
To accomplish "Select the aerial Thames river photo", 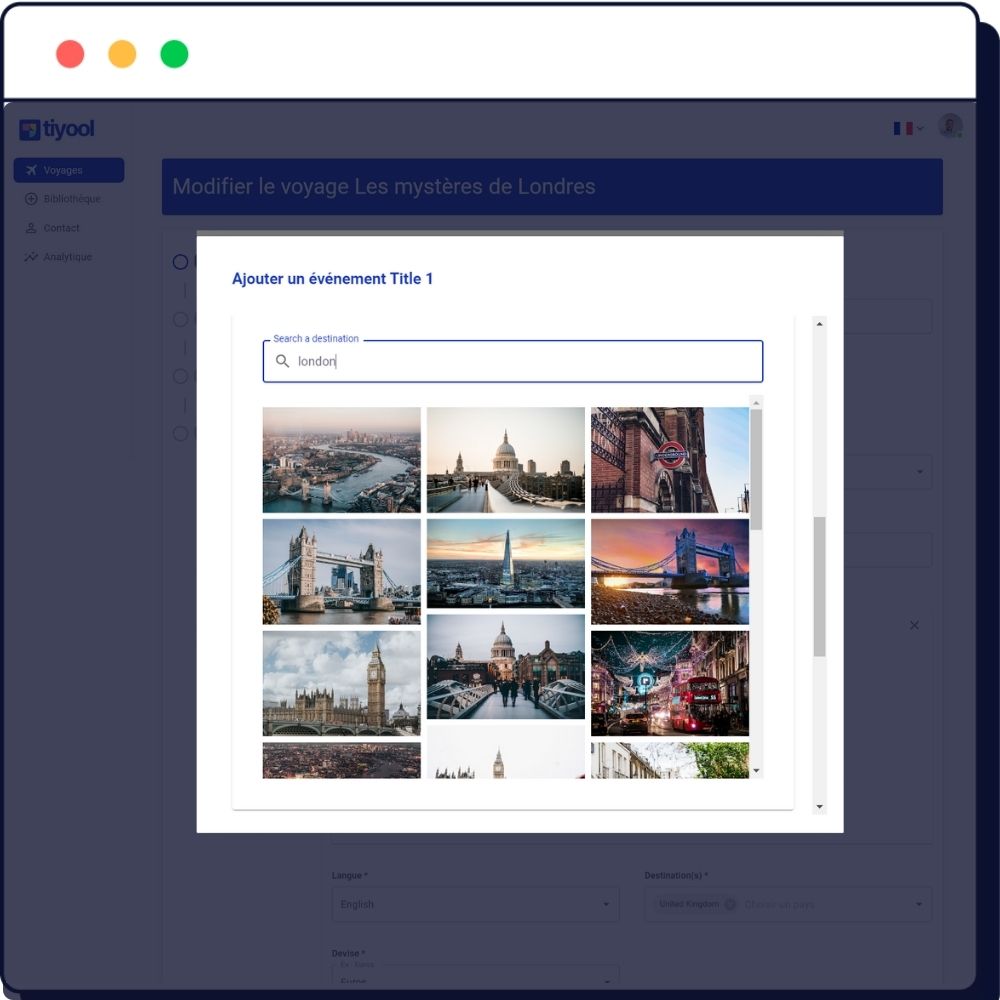I will tap(342, 460).
